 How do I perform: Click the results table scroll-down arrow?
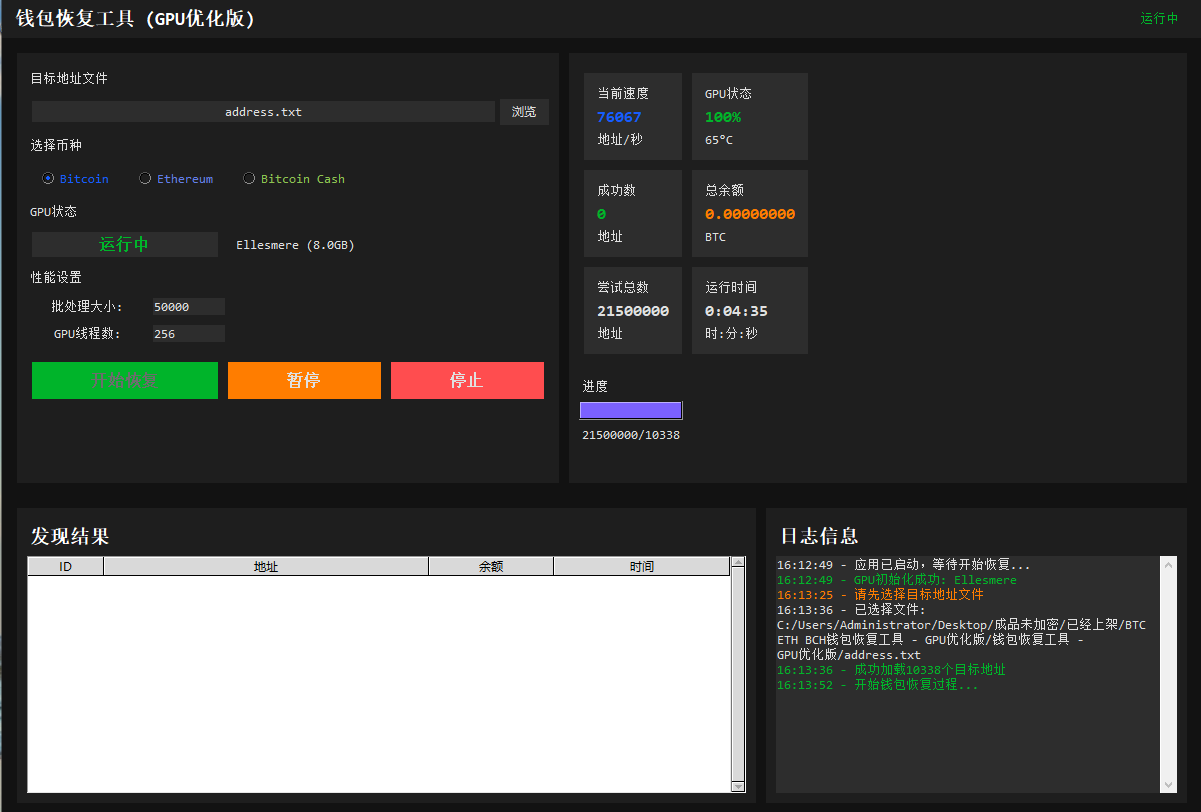coord(738,786)
